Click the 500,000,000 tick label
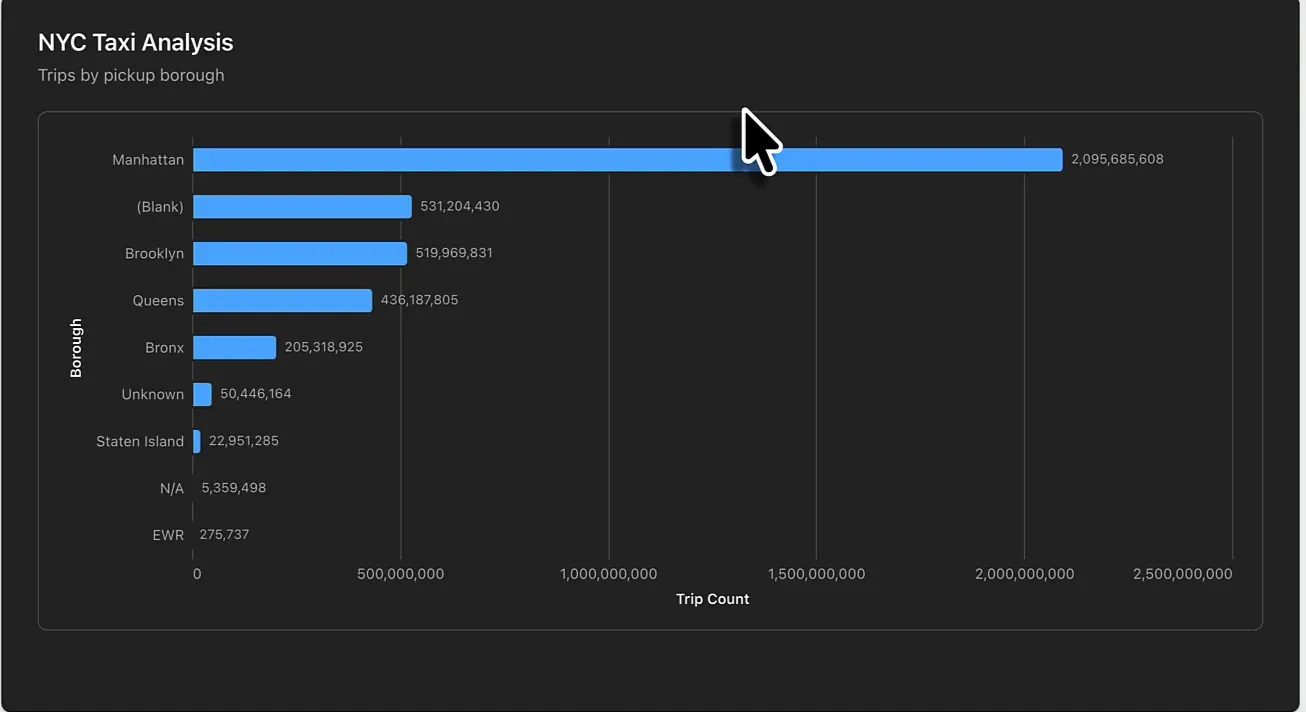The height and width of the screenshot is (712, 1306). point(400,574)
